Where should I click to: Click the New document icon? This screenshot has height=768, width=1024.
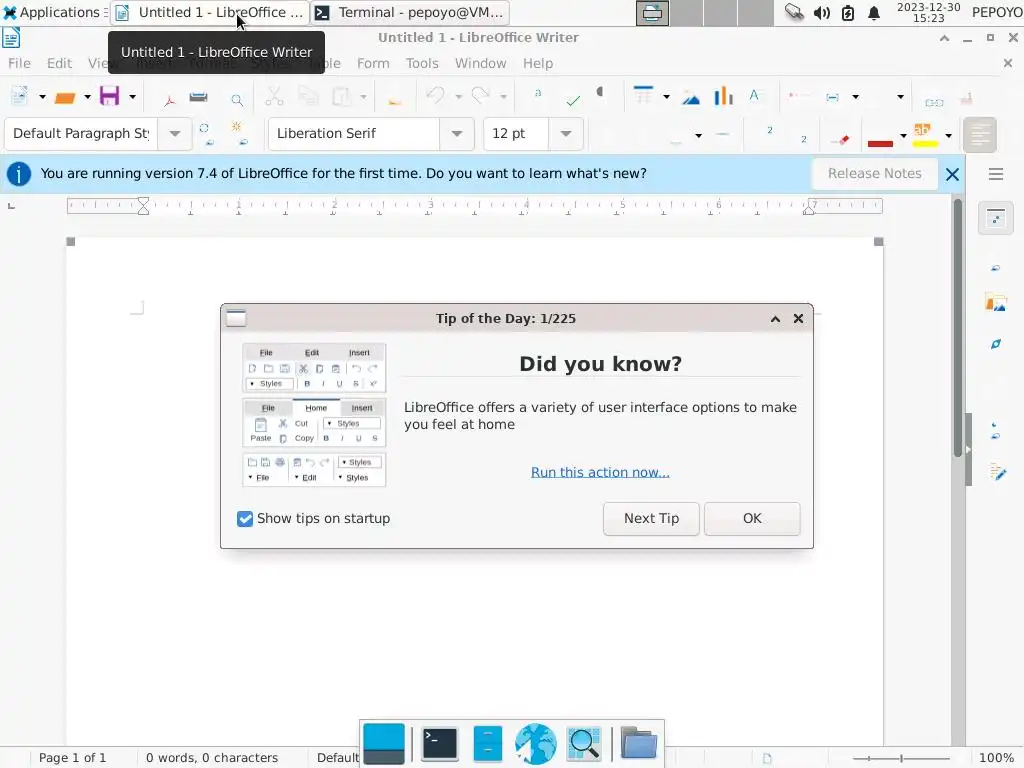tap(20, 97)
